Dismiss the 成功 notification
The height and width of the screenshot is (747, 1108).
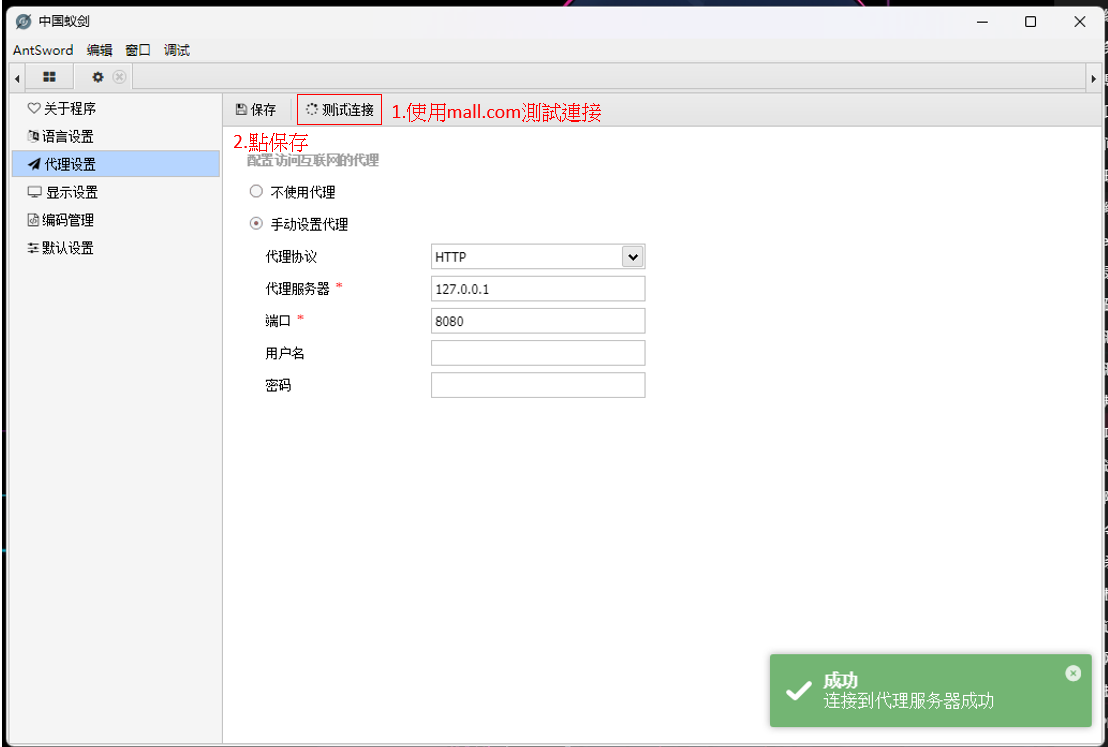coord(1073,674)
